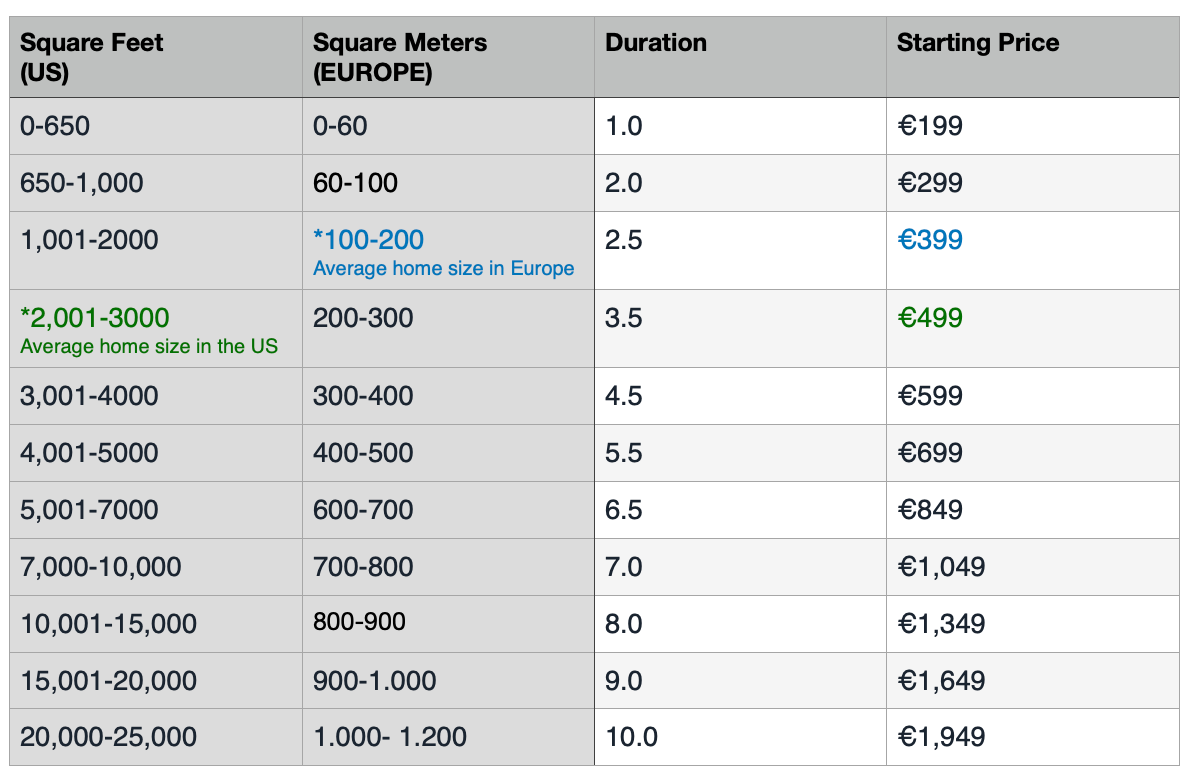This screenshot has width=1188, height=782.
Task: Click the duration value '5.5'
Action: [624, 453]
